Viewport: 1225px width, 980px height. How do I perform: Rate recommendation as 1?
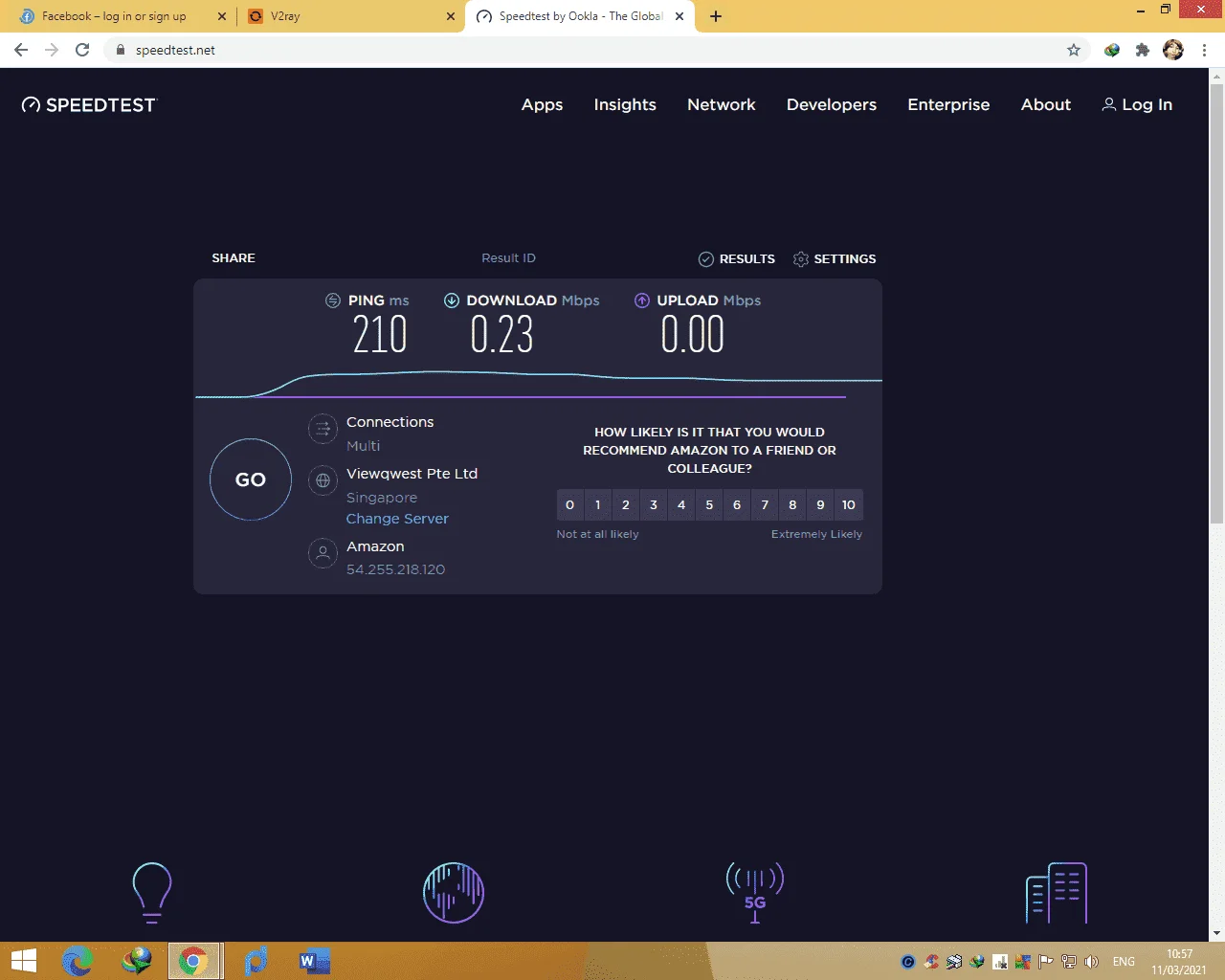coord(598,505)
